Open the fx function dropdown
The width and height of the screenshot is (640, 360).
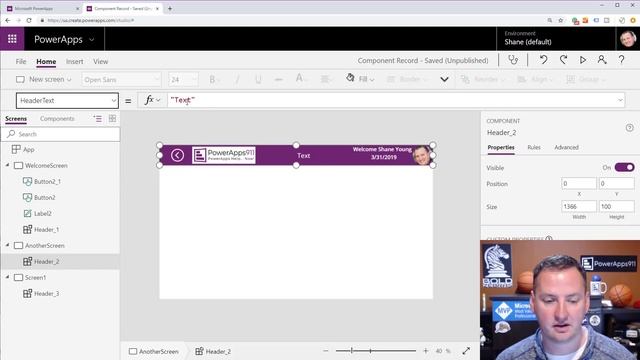(x=152, y=100)
